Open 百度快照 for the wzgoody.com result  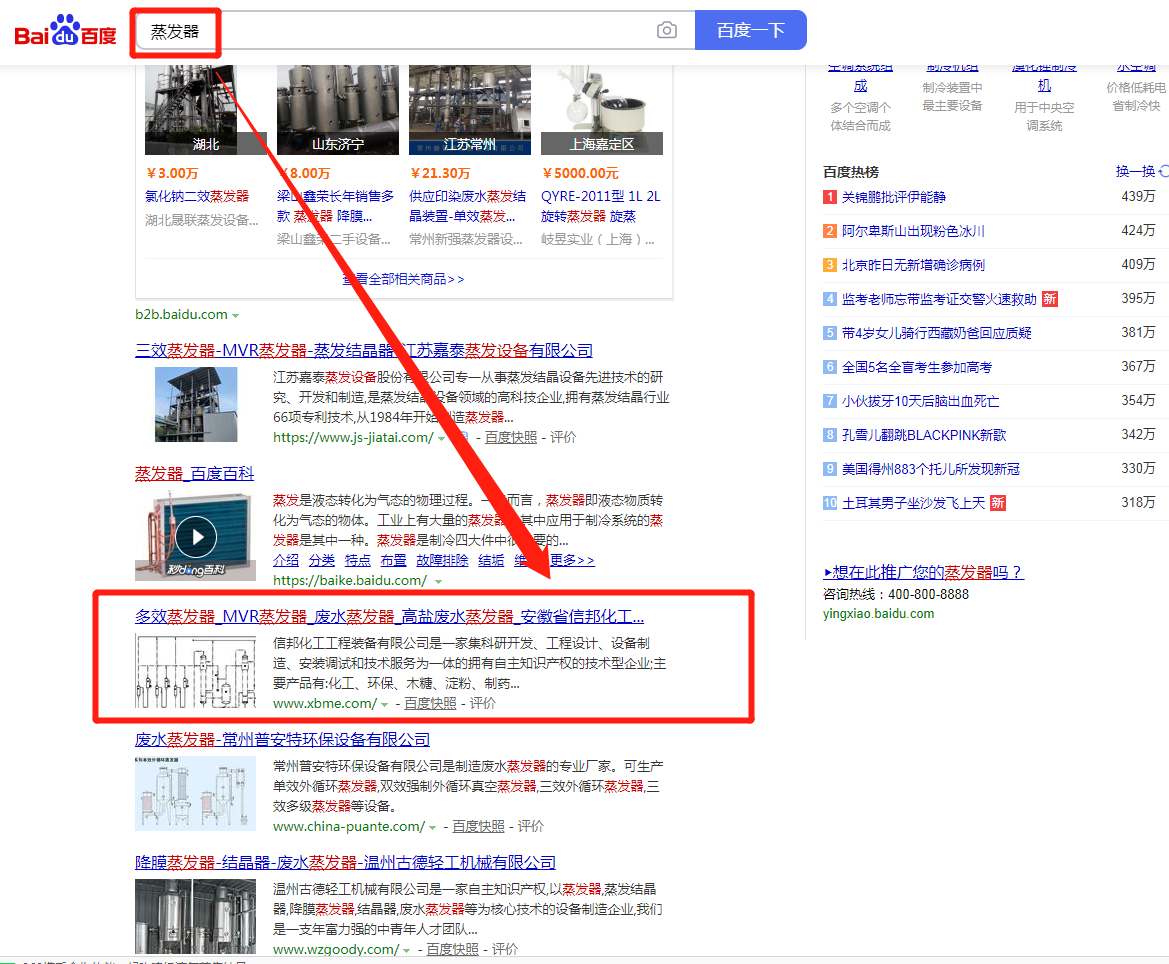click(453, 950)
